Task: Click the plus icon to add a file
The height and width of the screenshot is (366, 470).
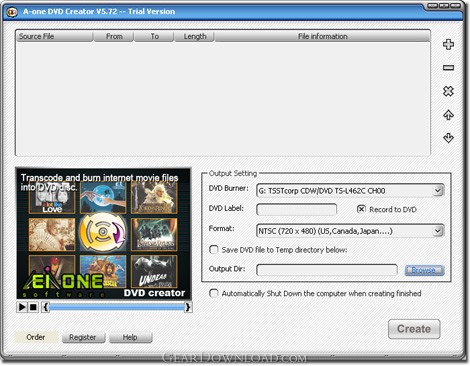Action: tap(448, 44)
